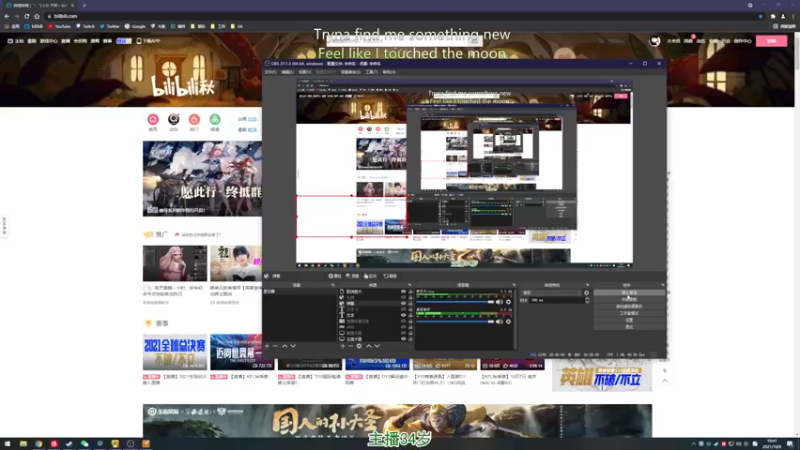Open audio settings gear of the upper mixer channel
Image resolution: width=800 pixels, height=450 pixels.
point(508,302)
